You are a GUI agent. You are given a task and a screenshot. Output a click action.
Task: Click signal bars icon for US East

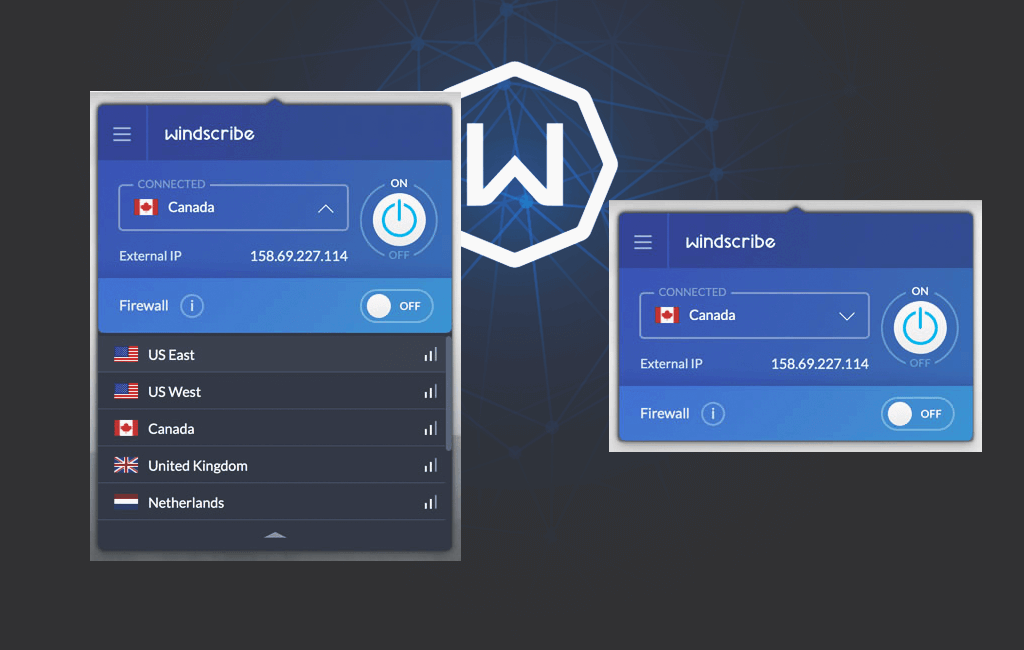coord(430,355)
